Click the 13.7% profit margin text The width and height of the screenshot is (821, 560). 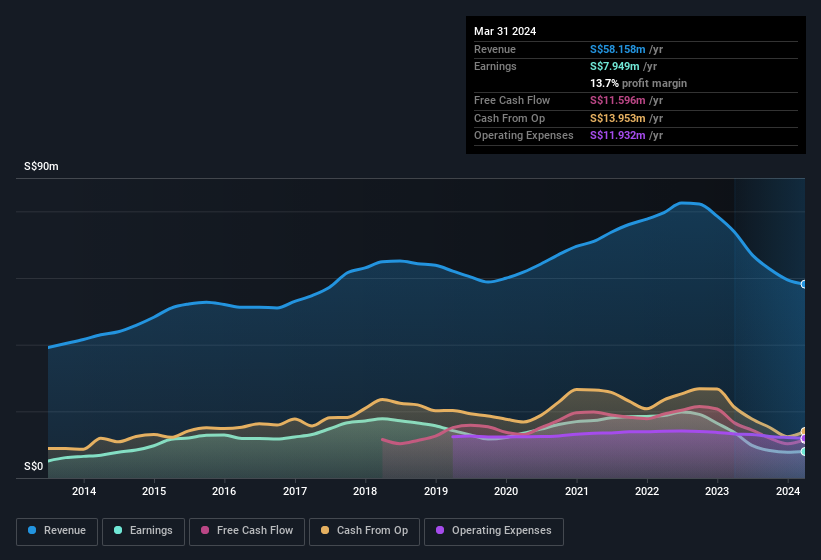(x=638, y=83)
